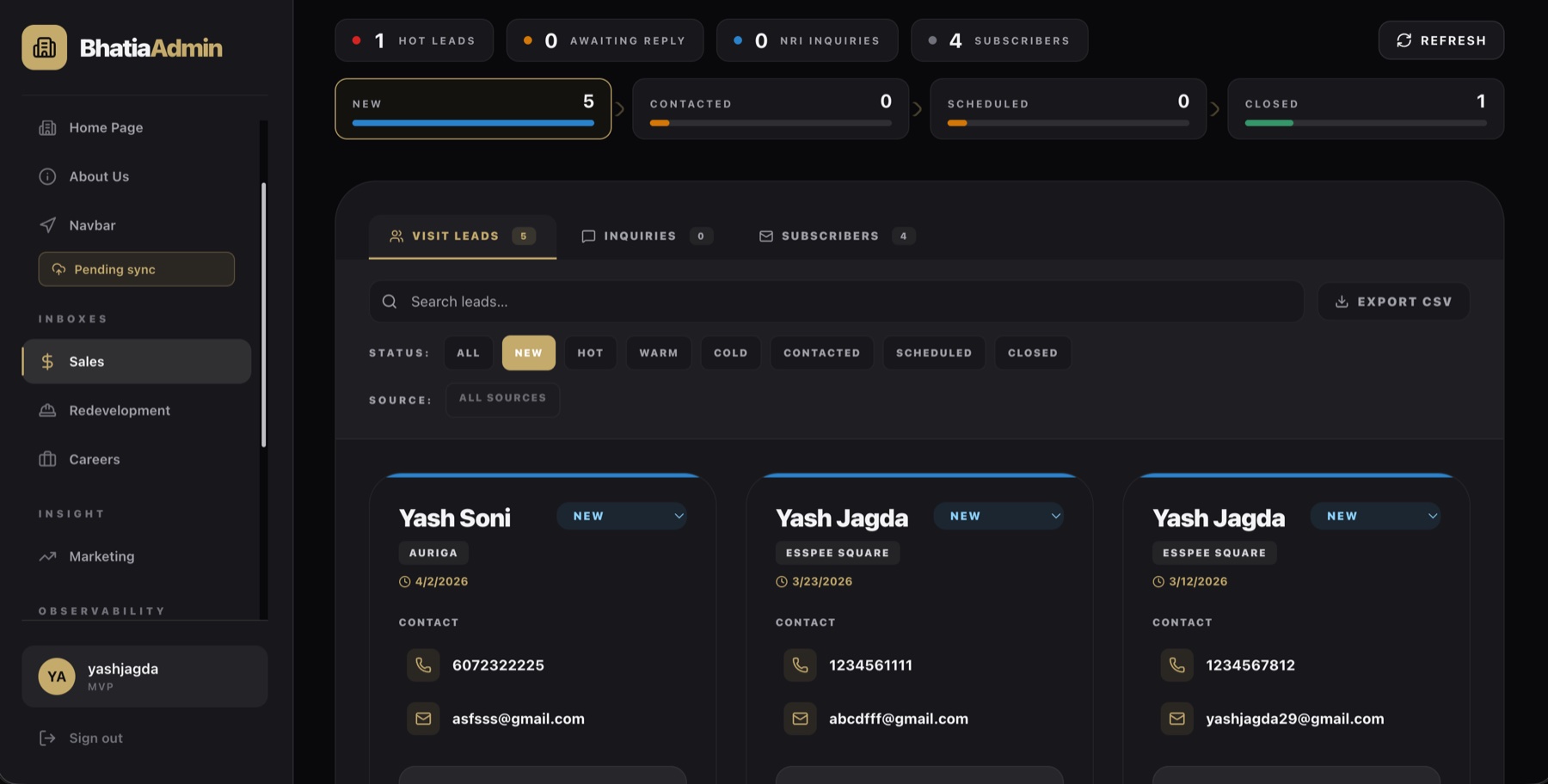Filter status by Warm

[659, 352]
